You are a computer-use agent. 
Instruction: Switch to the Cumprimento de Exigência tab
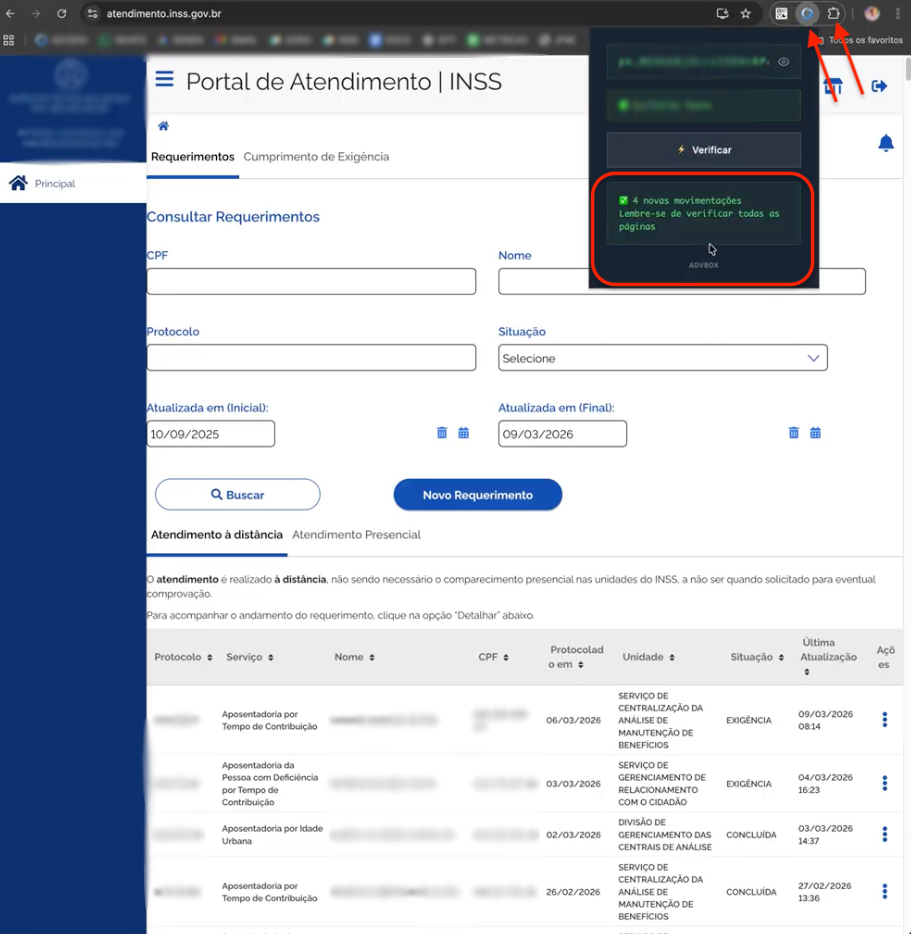point(316,157)
